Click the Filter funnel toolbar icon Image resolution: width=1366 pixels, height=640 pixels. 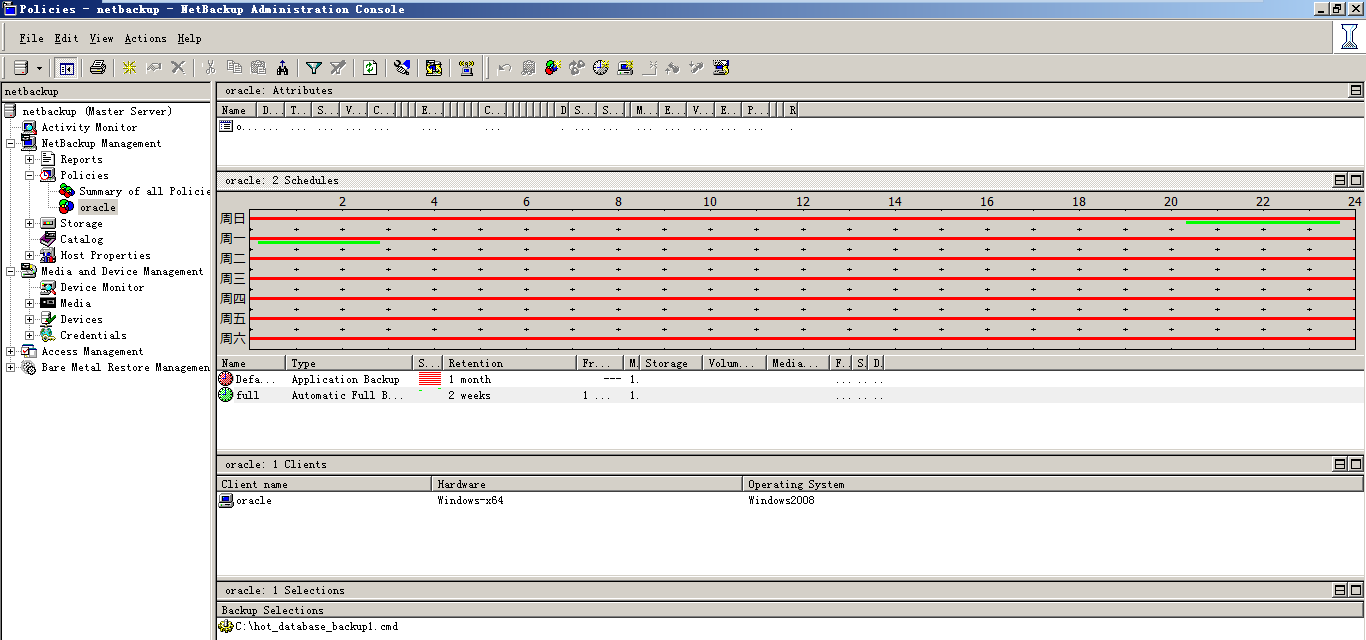point(314,68)
